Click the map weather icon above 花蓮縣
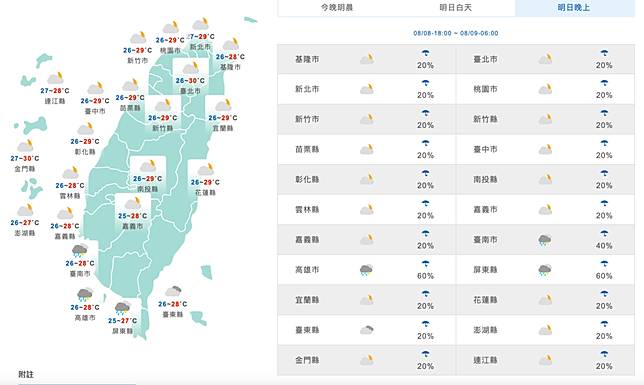This screenshot has height=385, width=644. coord(206,169)
